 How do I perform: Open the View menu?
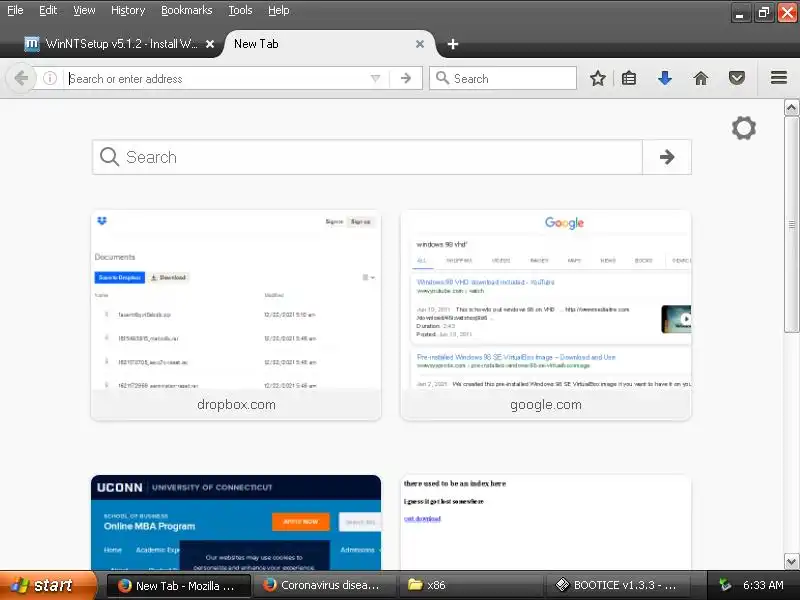(84, 10)
